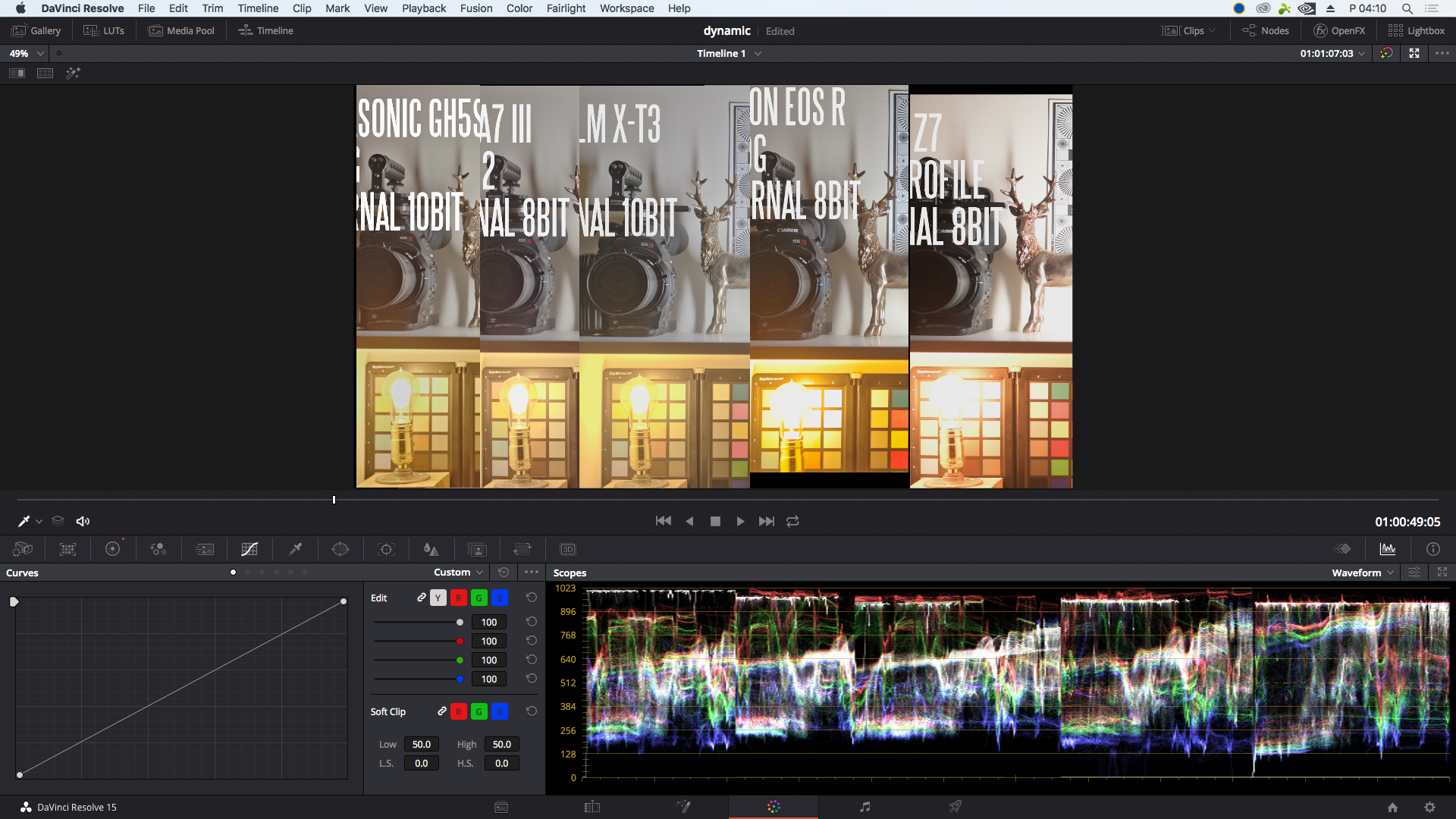Open the Color Match palette
The width and height of the screenshot is (1456, 819).
click(68, 549)
